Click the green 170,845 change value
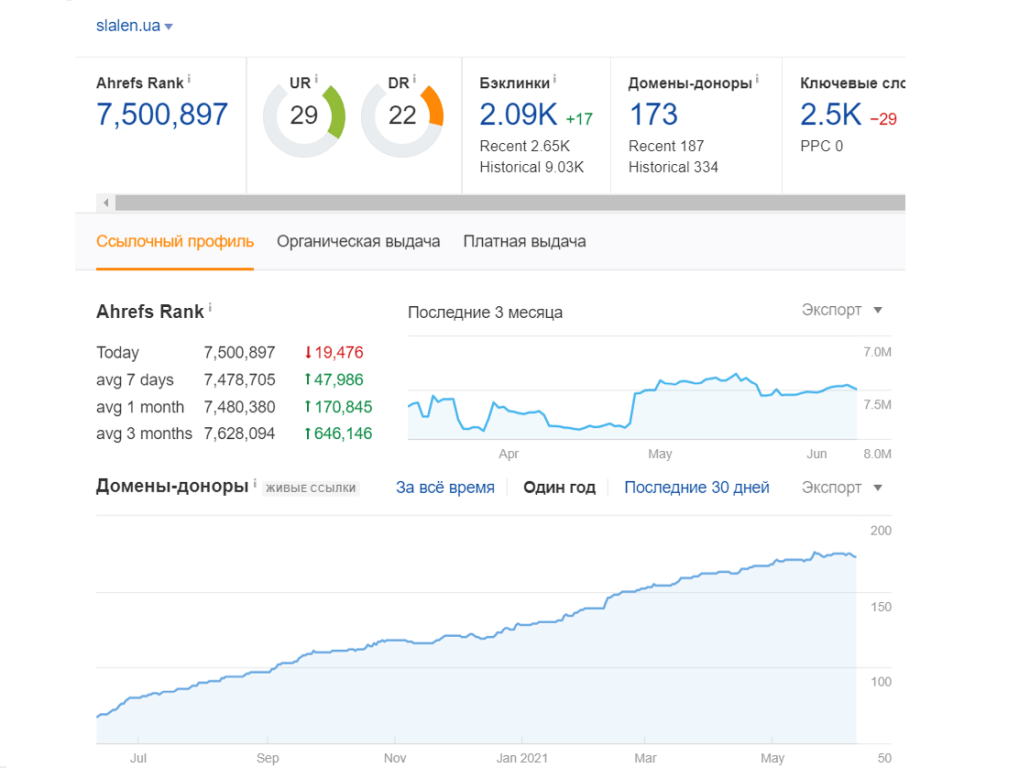 pyautogui.click(x=338, y=407)
